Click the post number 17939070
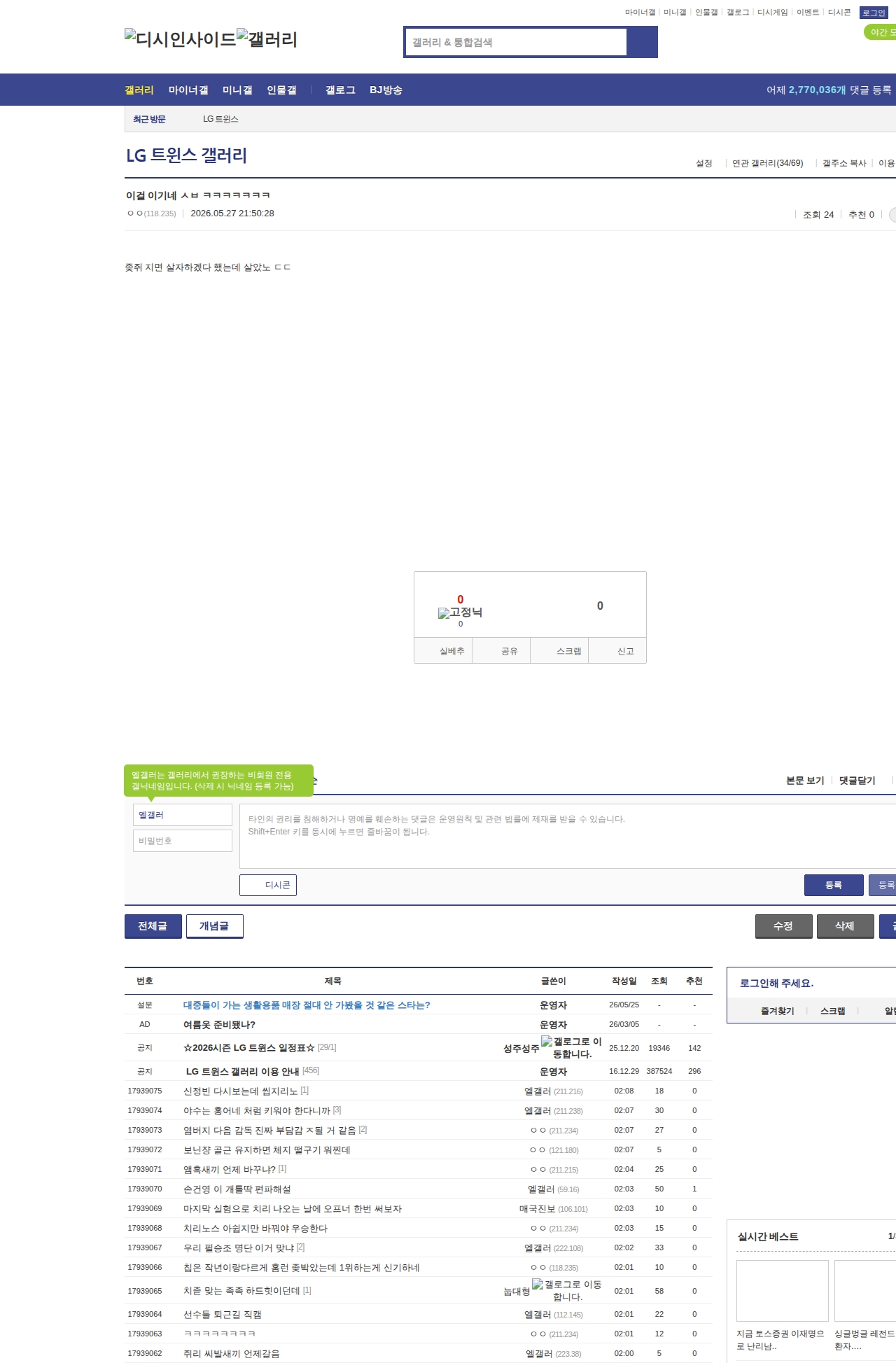Screen dimensions: 896x1363 tap(145, 1189)
